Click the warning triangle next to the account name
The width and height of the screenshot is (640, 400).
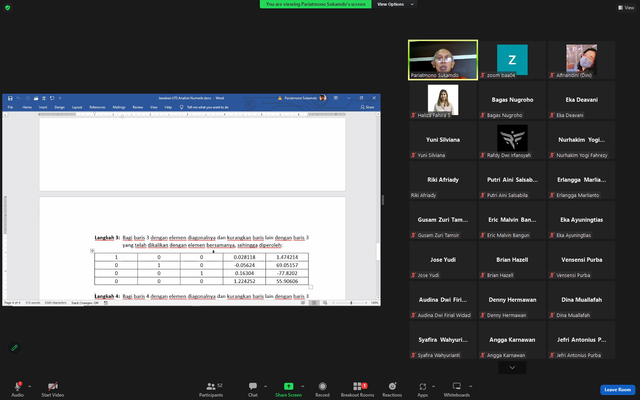280,98
